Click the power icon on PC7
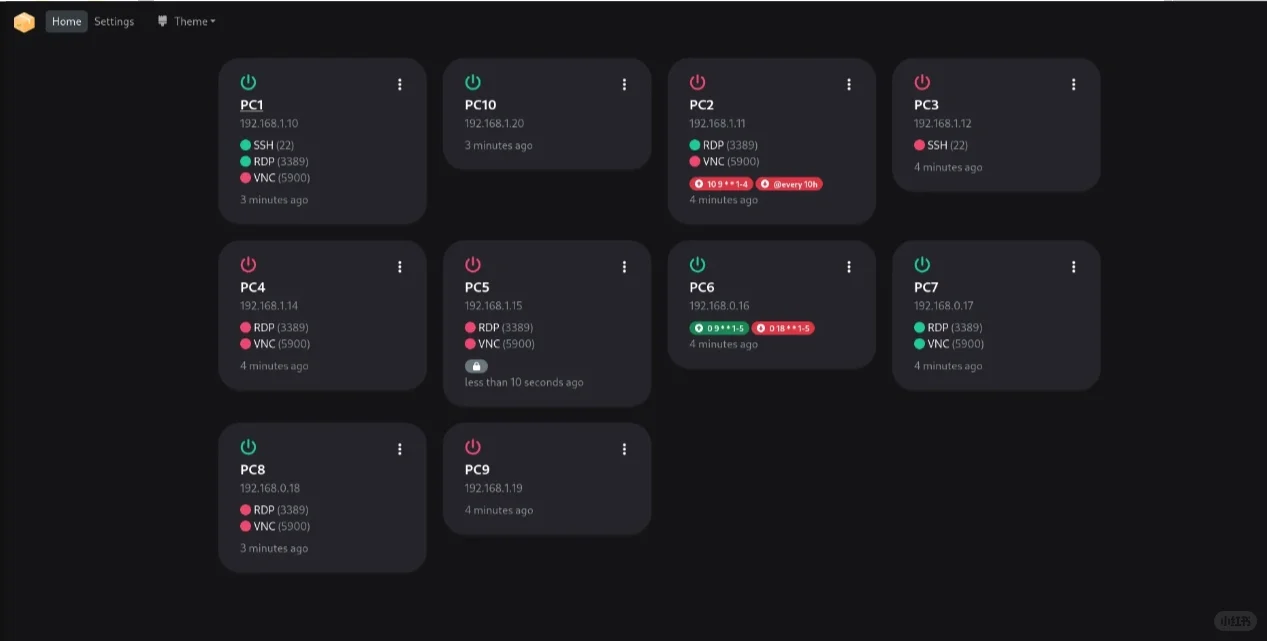Screen dimensions: 1267x641 [922, 265]
